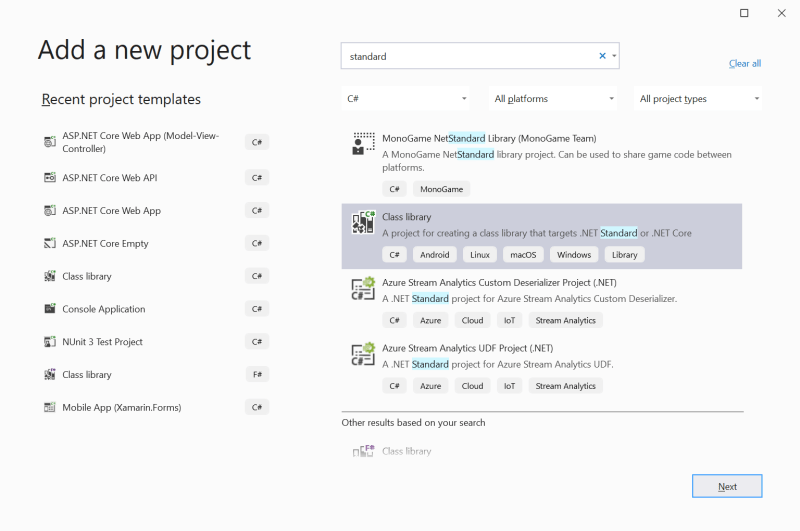This screenshot has width=800, height=531.
Task: Click the Windows tag on Class library
Action: [x=574, y=255]
